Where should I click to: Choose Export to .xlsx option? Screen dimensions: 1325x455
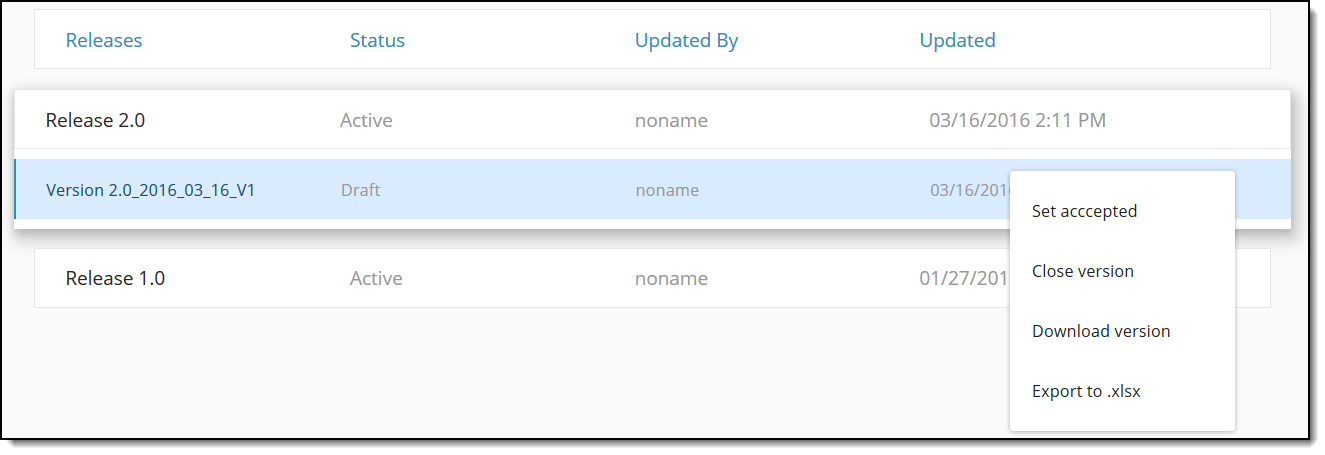[1086, 391]
